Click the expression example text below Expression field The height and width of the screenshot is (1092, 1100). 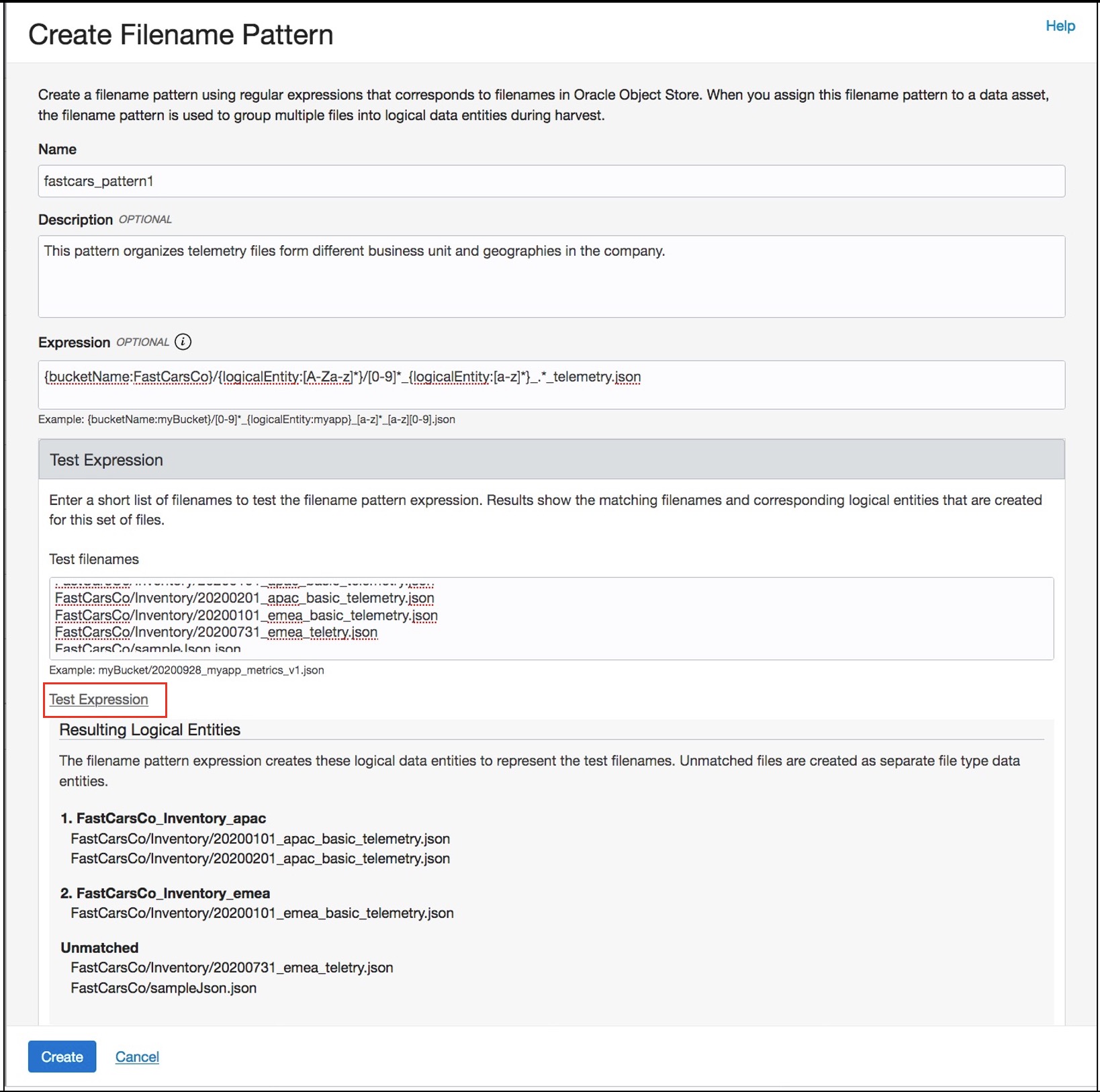click(246, 420)
